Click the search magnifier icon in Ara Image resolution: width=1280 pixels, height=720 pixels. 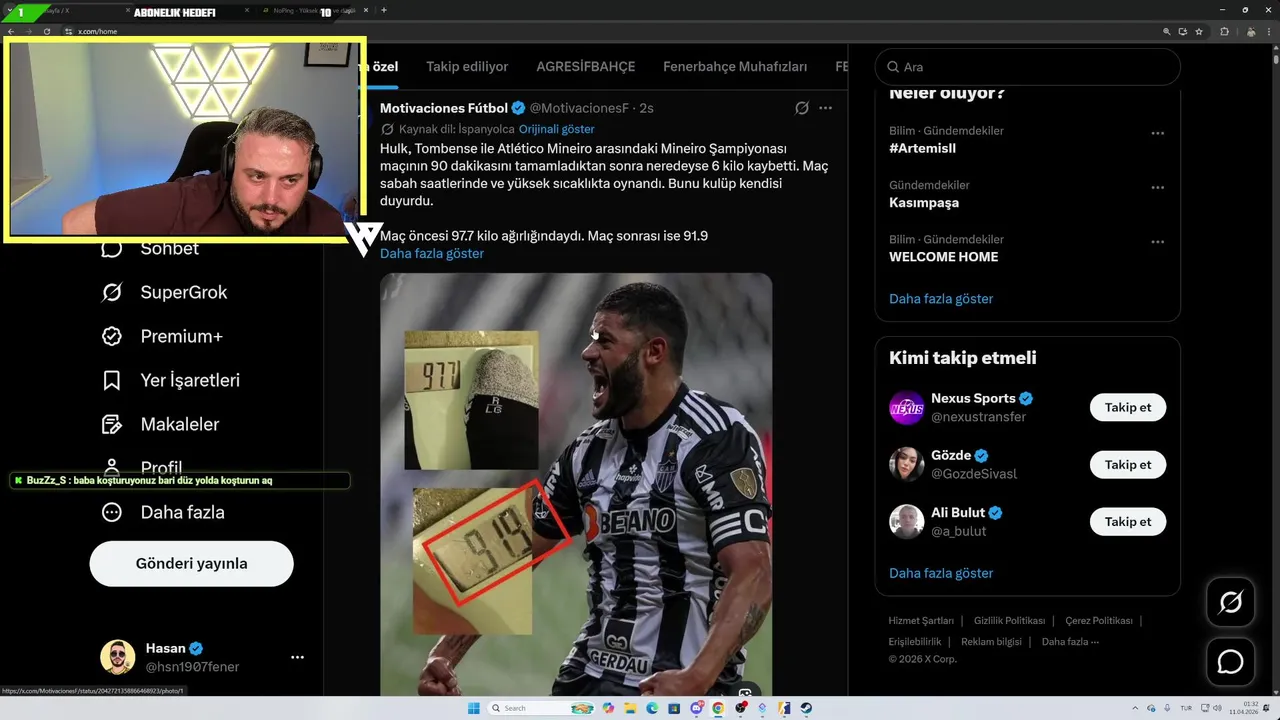[x=893, y=67]
